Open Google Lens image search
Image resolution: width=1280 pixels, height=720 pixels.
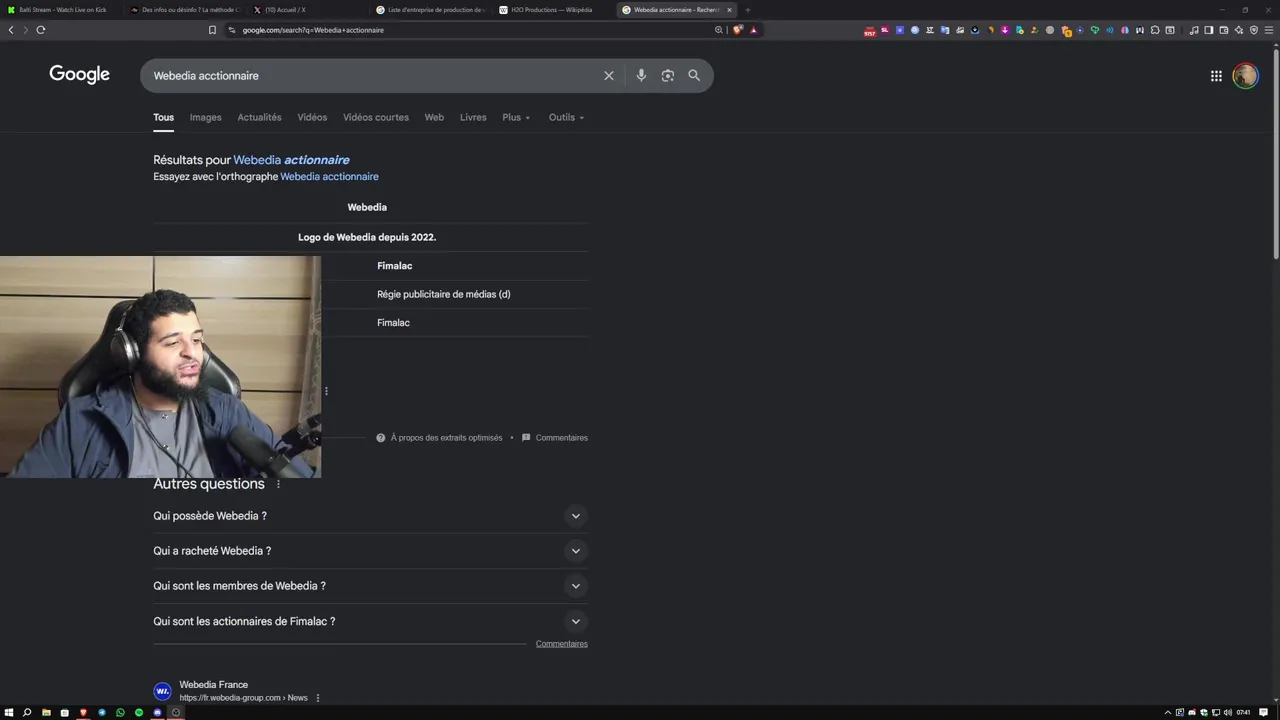coord(668,76)
